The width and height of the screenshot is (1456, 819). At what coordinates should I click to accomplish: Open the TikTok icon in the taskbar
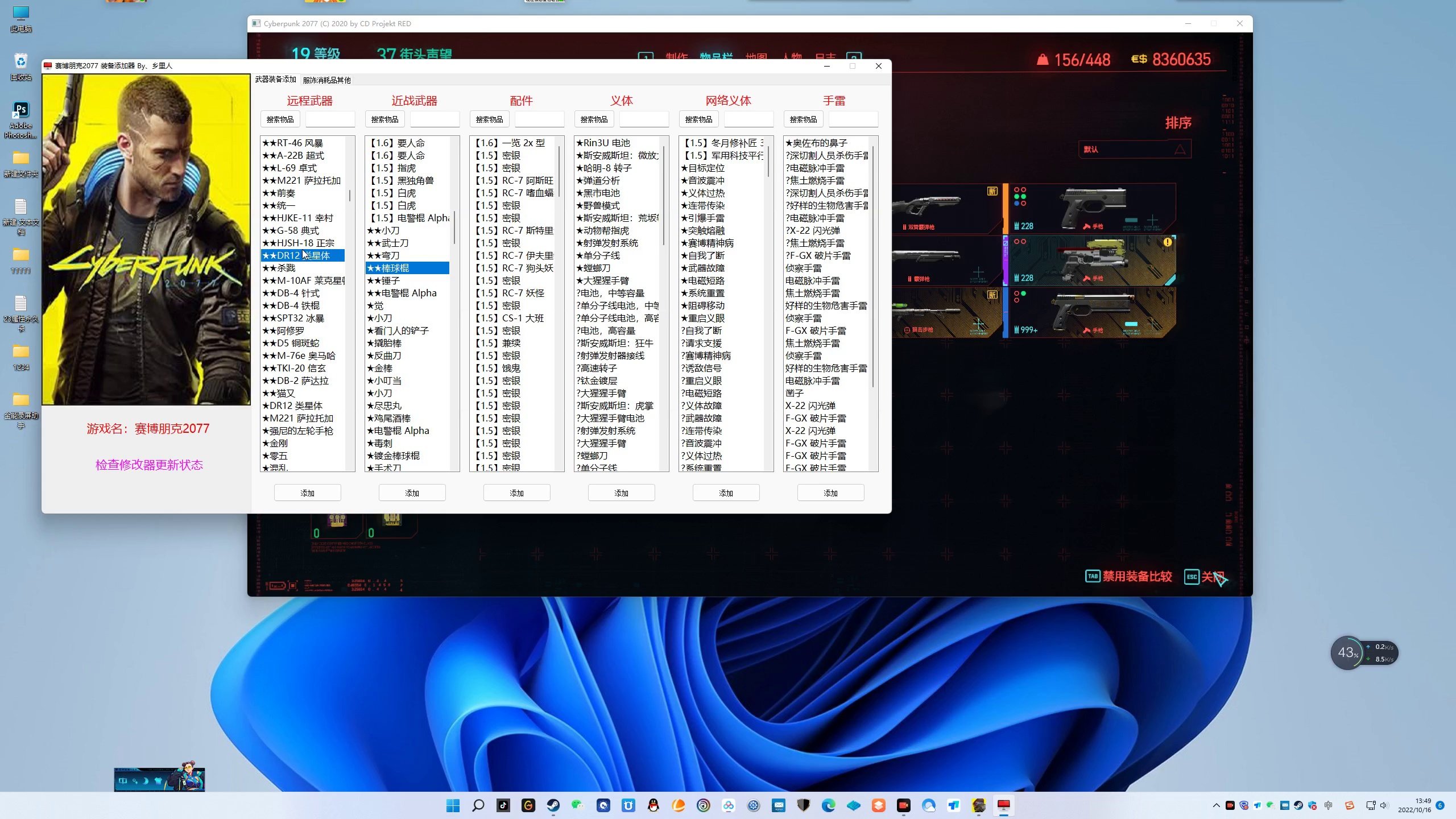(x=503, y=805)
